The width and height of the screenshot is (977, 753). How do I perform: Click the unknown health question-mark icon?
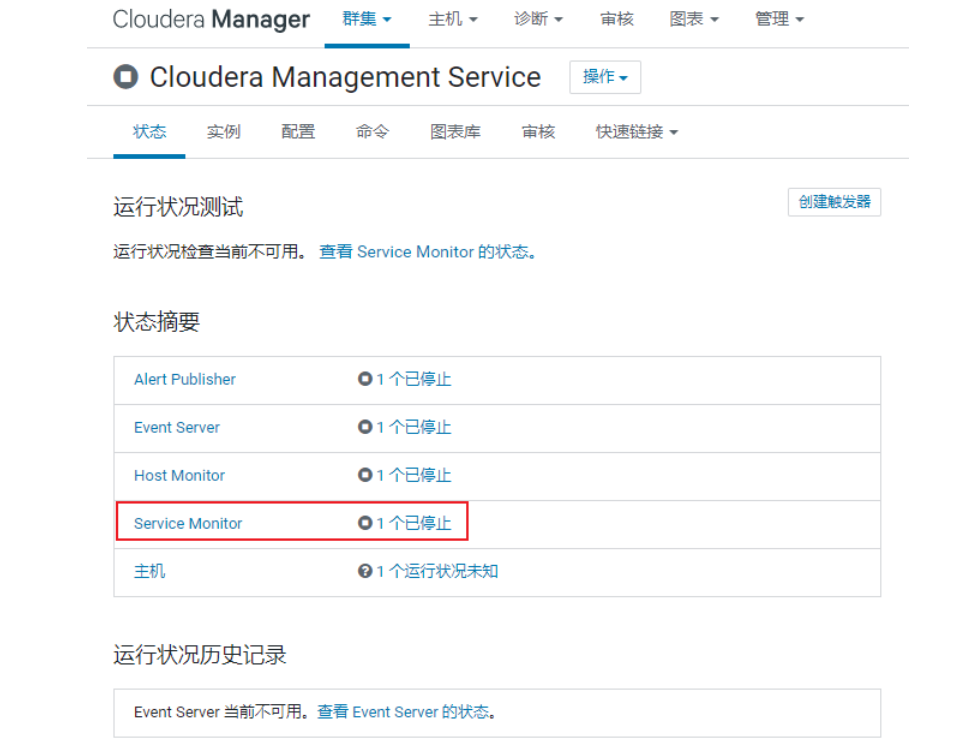365,571
